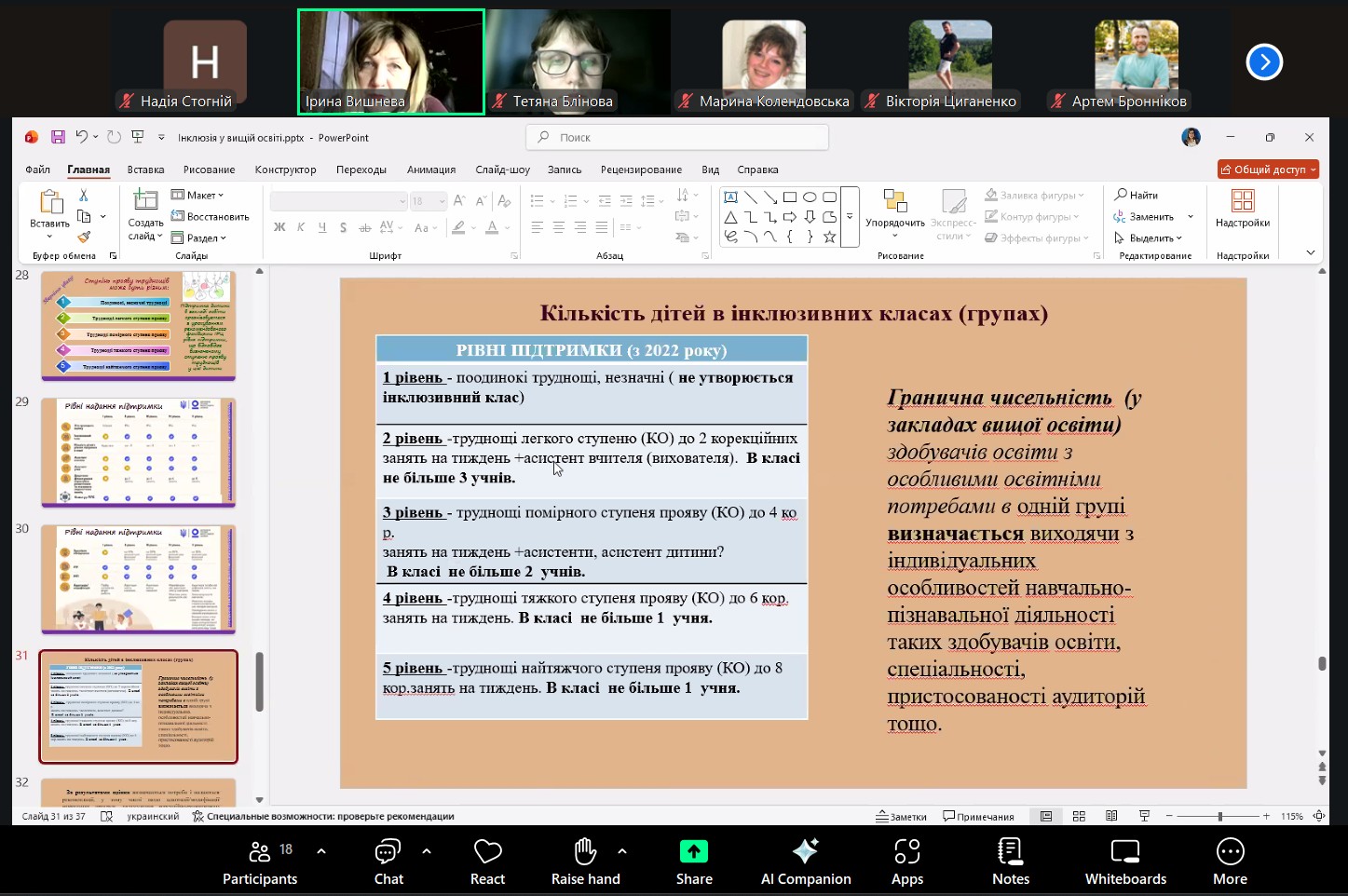Switch to the Анимация tab

tap(430, 170)
